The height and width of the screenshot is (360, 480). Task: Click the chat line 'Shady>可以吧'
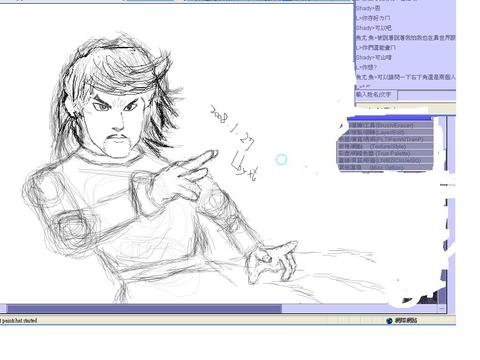tap(374, 28)
